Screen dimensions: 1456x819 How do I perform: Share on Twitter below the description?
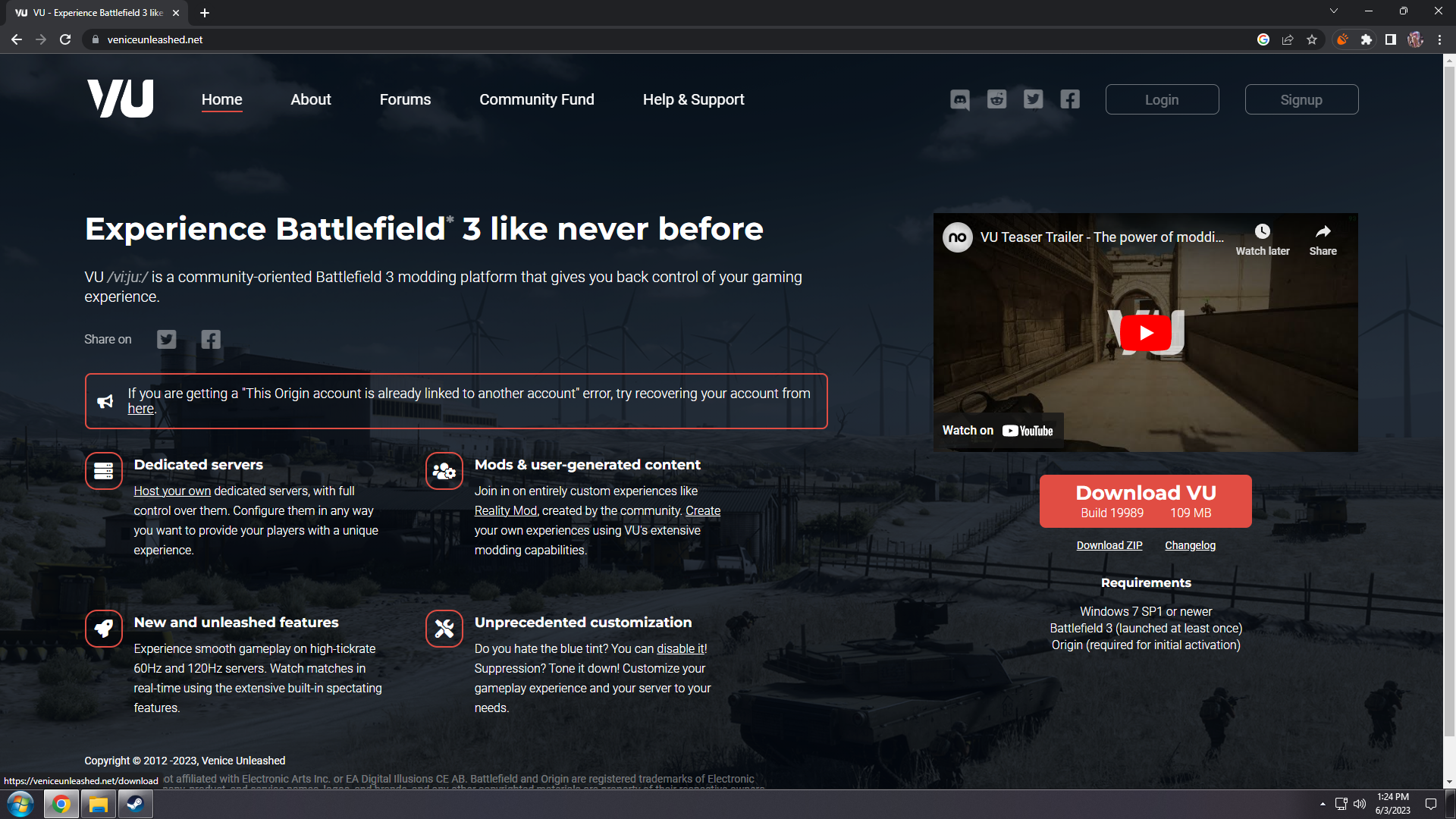click(x=167, y=339)
